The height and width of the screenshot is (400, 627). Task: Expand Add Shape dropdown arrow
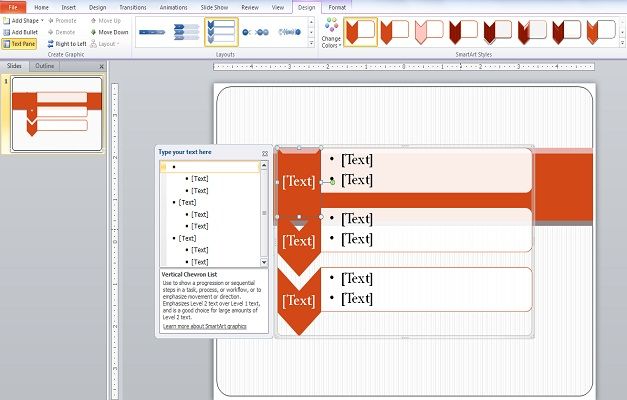click(42, 20)
